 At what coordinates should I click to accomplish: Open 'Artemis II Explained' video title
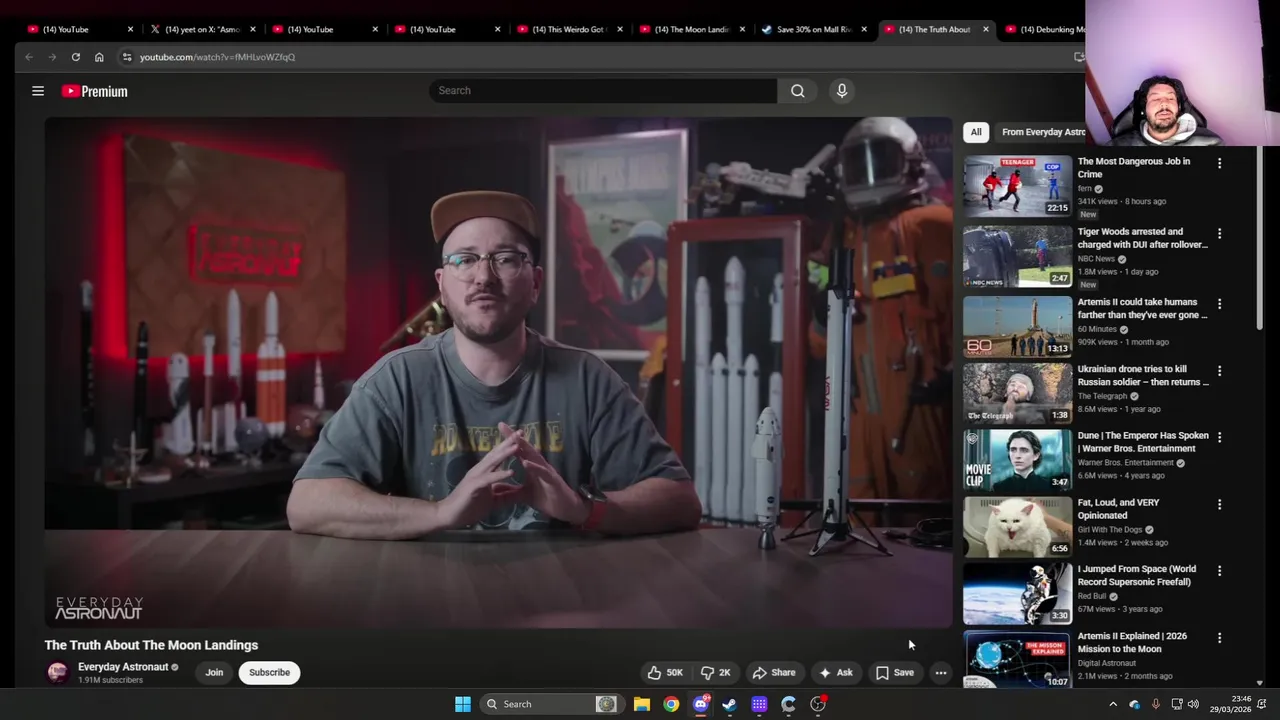tap(1132, 643)
